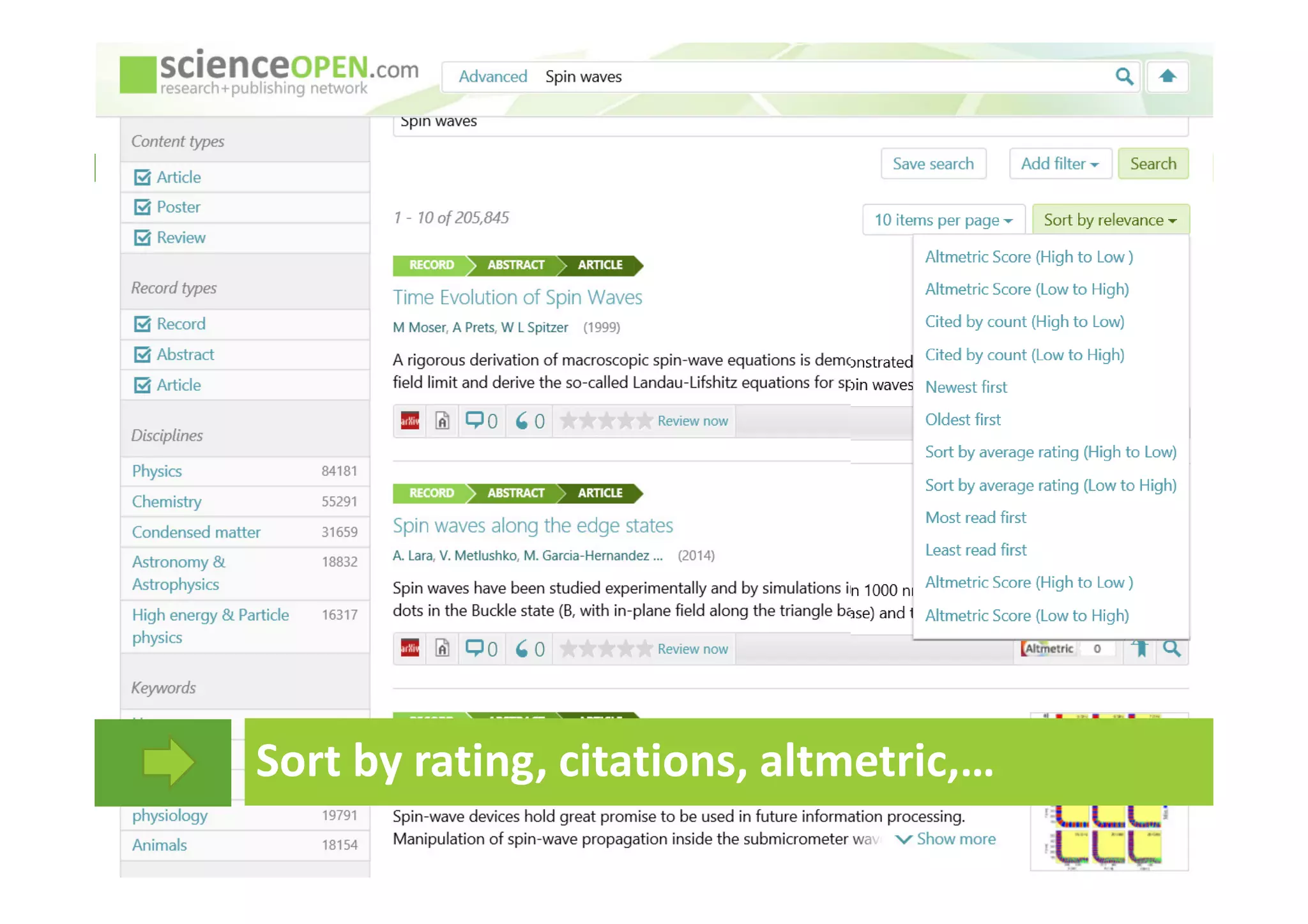The width and height of the screenshot is (1308, 924).
Task: Select Cited by count (Low to High)
Action: click(1024, 355)
